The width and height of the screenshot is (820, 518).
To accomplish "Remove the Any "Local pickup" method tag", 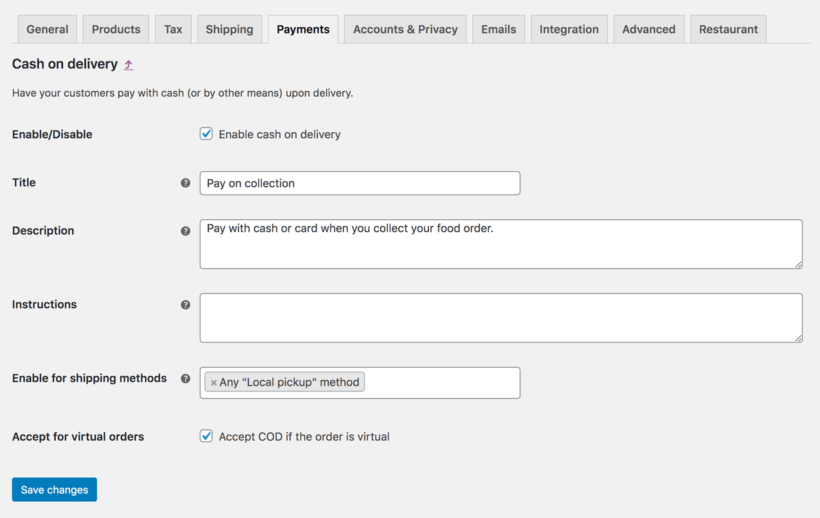I will [213, 383].
